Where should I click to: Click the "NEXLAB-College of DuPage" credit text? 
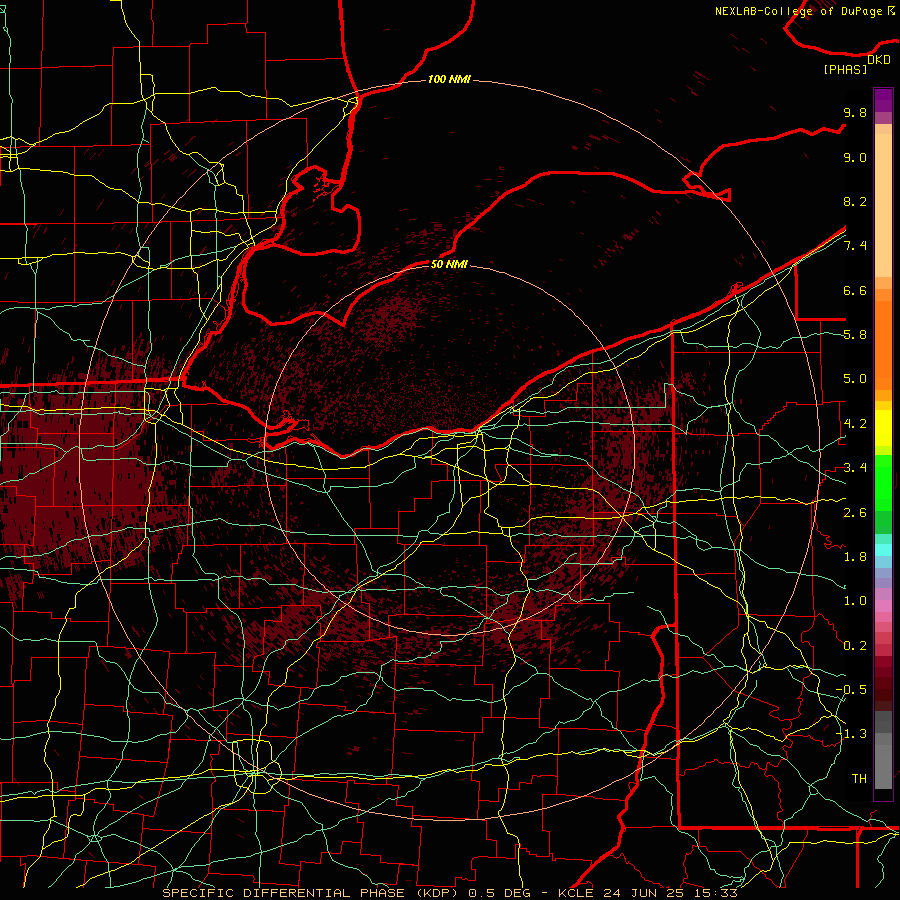(800, 11)
